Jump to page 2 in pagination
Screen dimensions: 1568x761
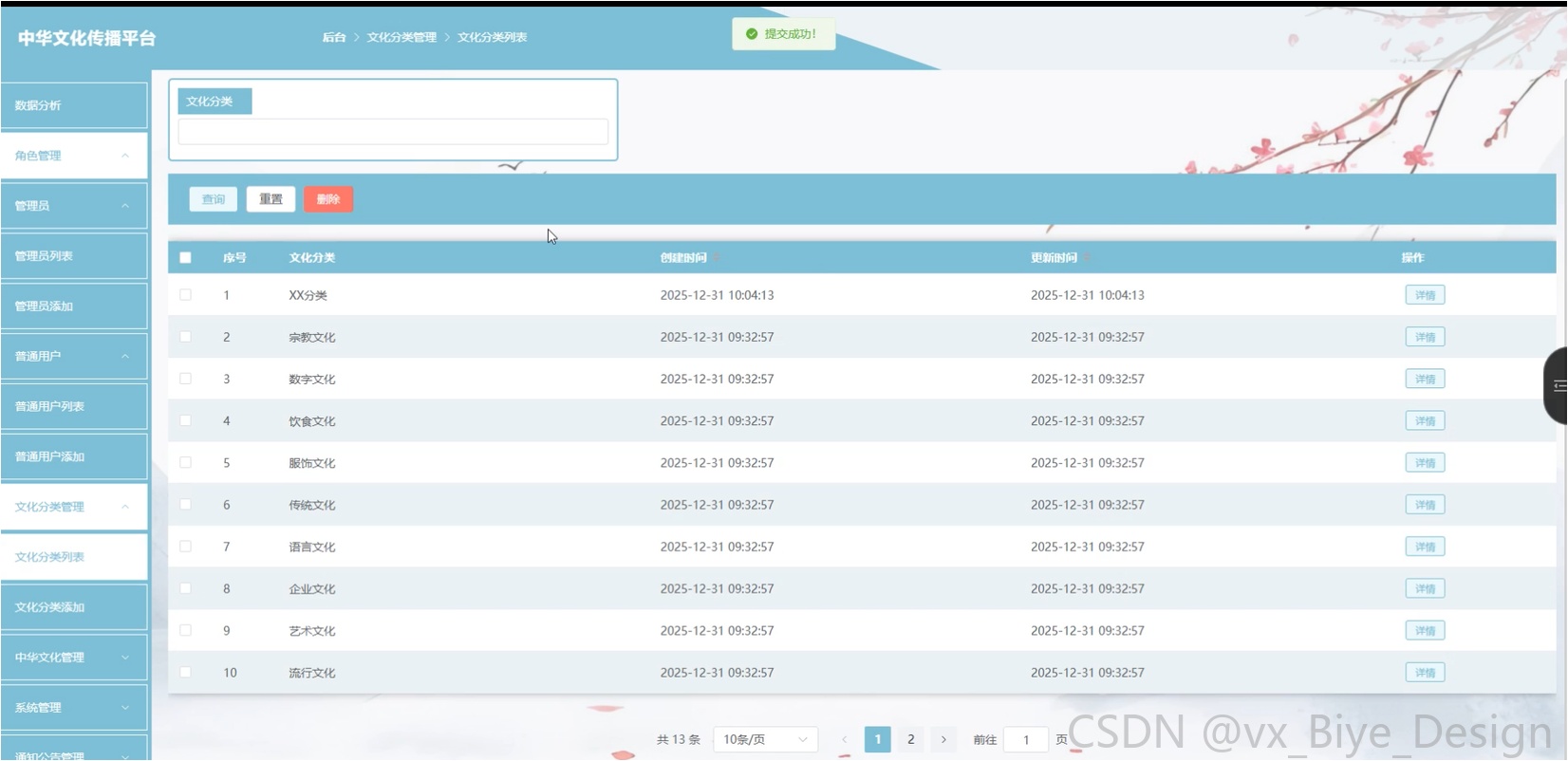click(911, 739)
